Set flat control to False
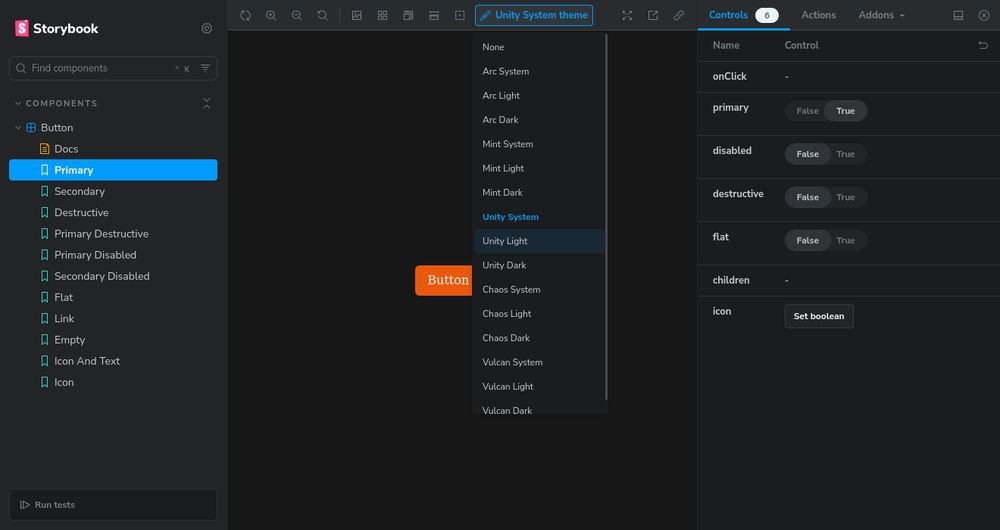1000x530 pixels. 807,240
